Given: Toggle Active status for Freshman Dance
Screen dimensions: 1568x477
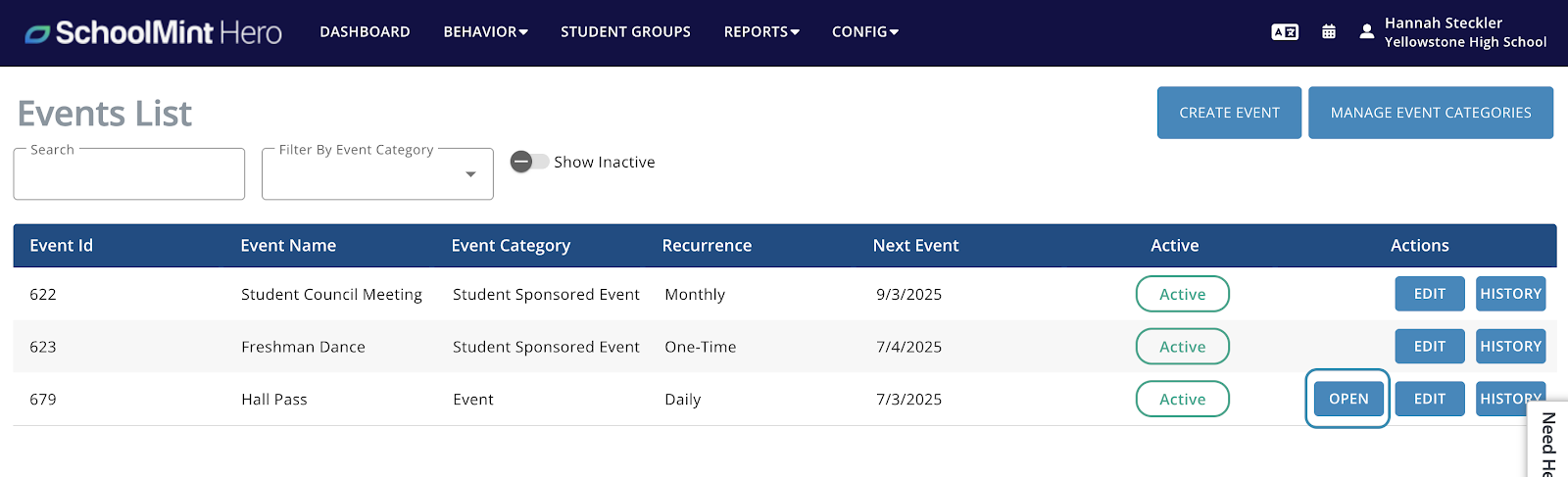Looking at the screenshot, I should (x=1183, y=347).
